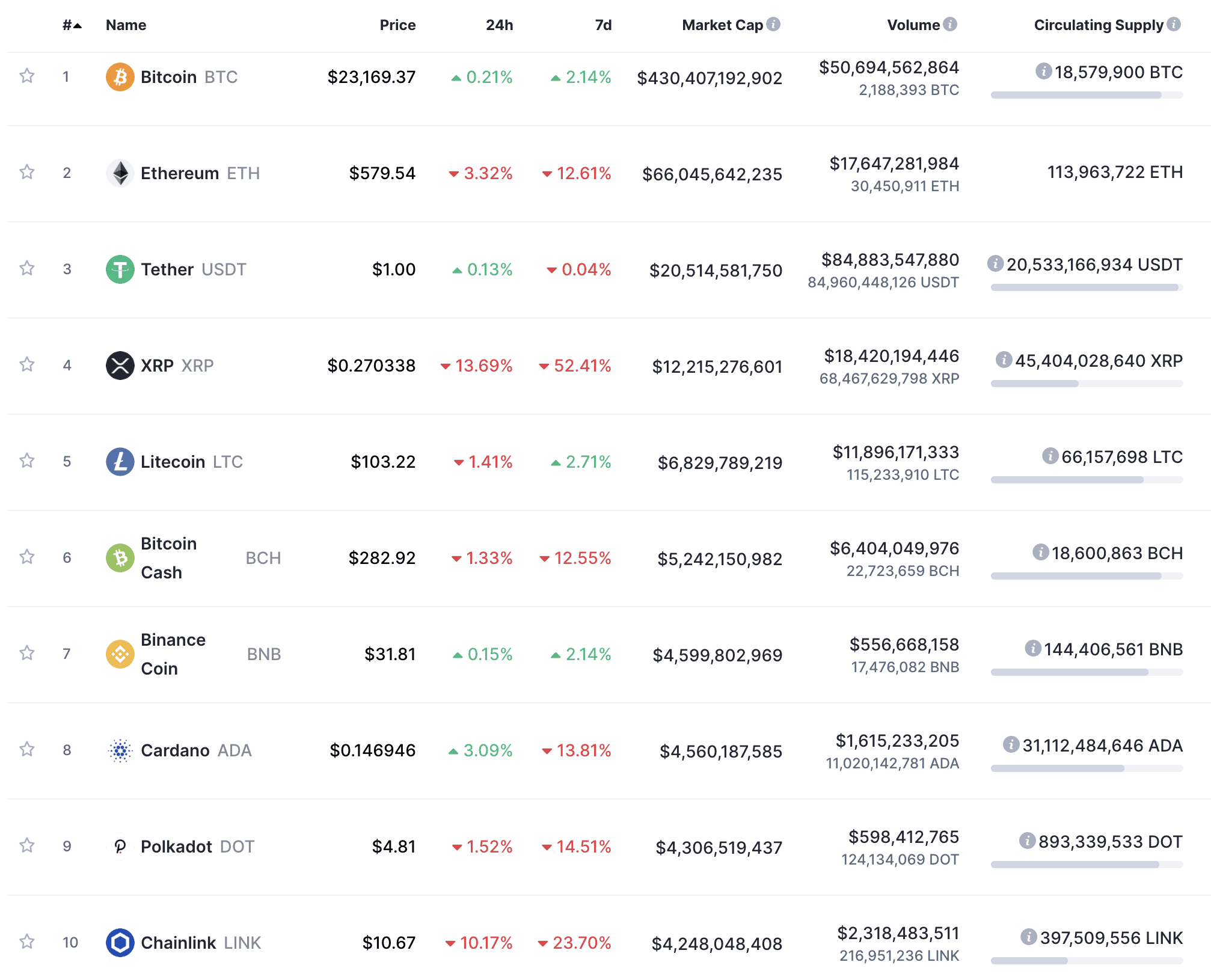The height and width of the screenshot is (980, 1211).
Task: Click the Chainlink hexagon logo icon
Action: coord(120,943)
